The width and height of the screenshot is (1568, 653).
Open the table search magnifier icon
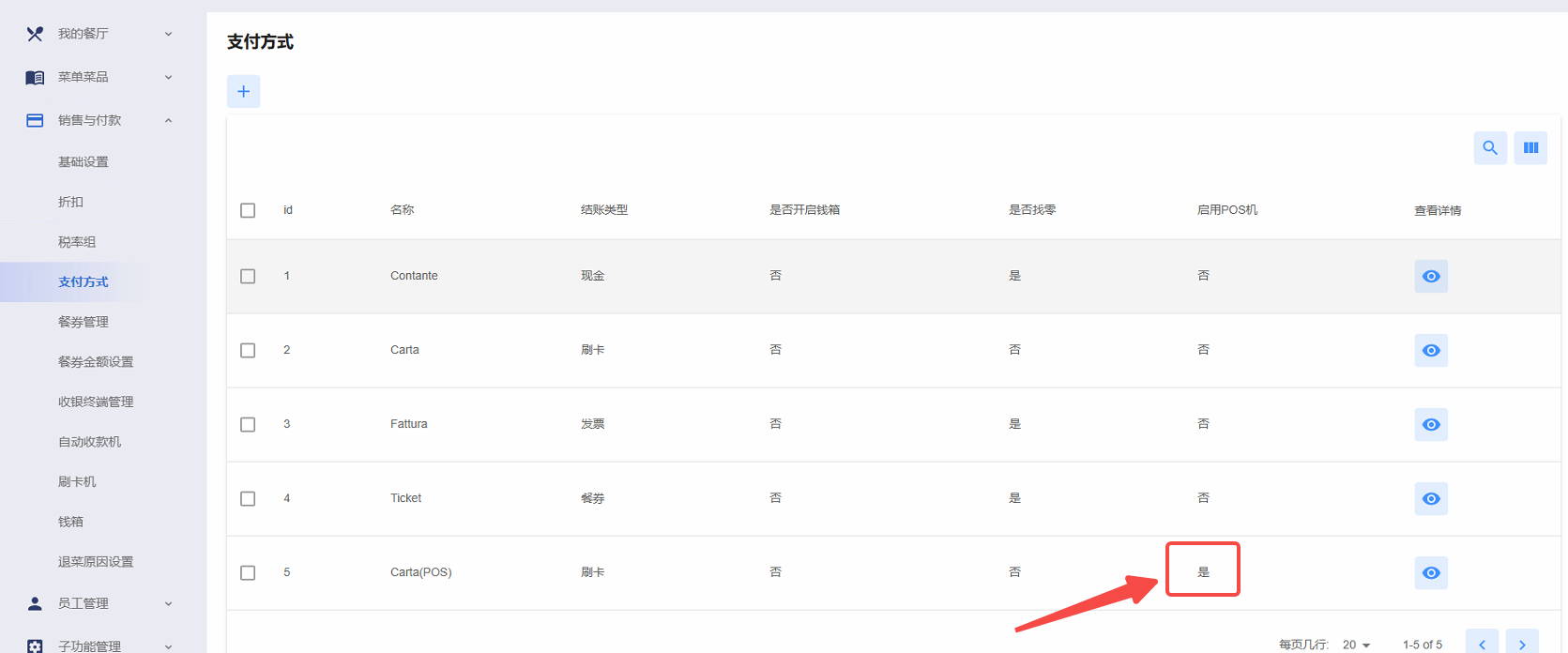[x=1490, y=147]
